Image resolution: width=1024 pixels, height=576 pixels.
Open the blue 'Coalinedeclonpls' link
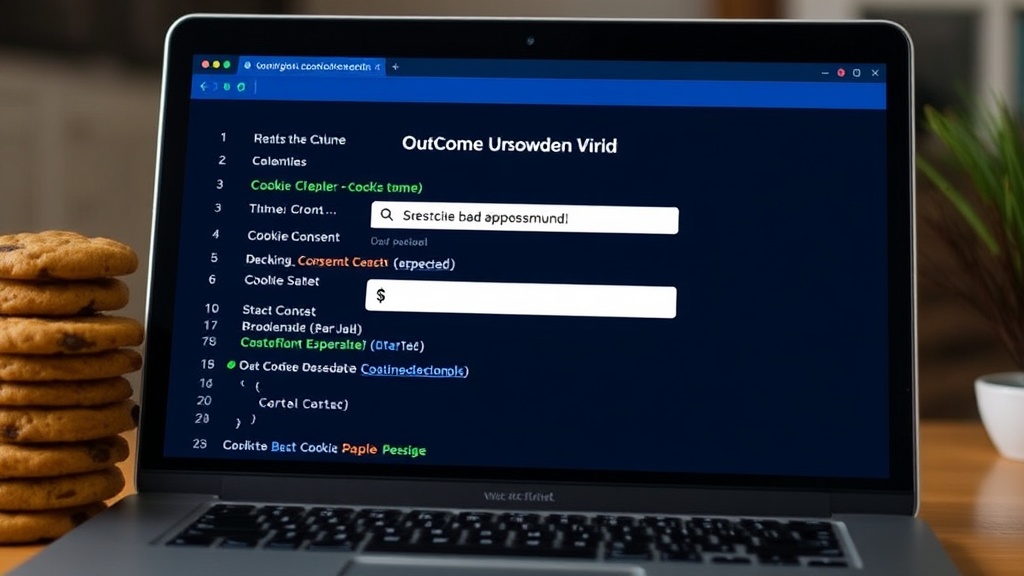pyautogui.click(x=414, y=370)
